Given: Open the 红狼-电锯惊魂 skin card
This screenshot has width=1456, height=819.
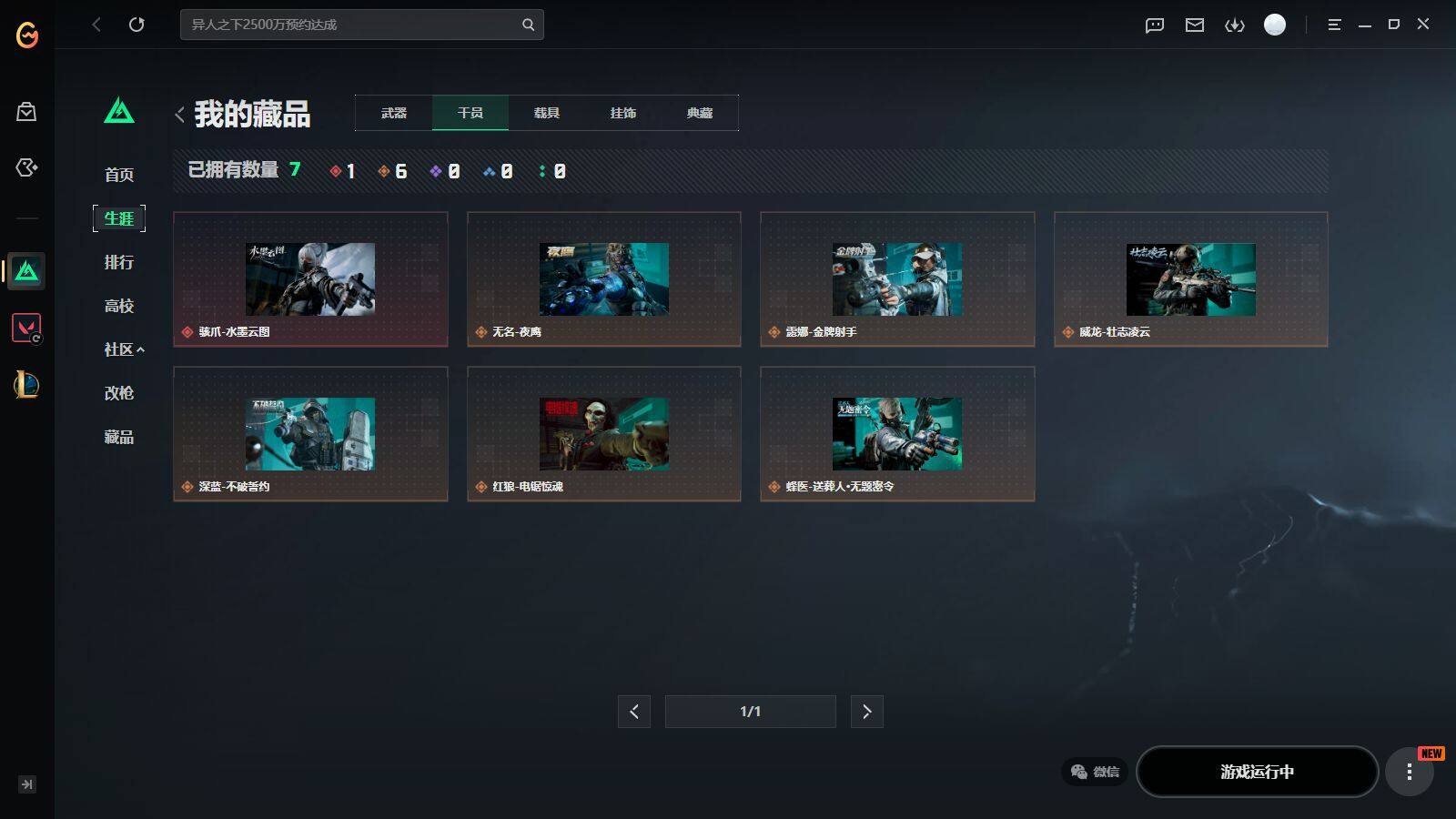Looking at the screenshot, I should pos(604,434).
